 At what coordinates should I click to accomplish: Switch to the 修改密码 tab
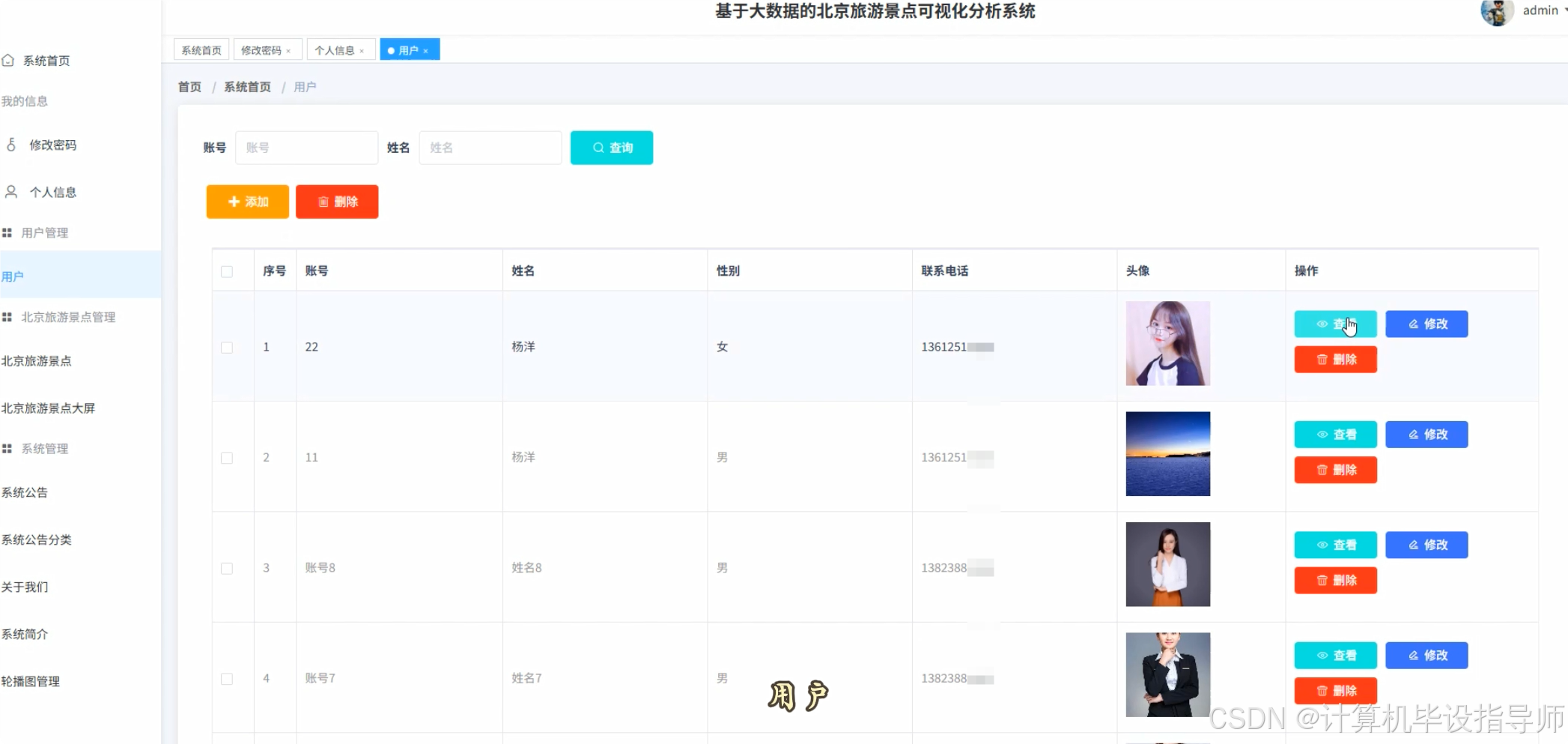pyautogui.click(x=262, y=49)
